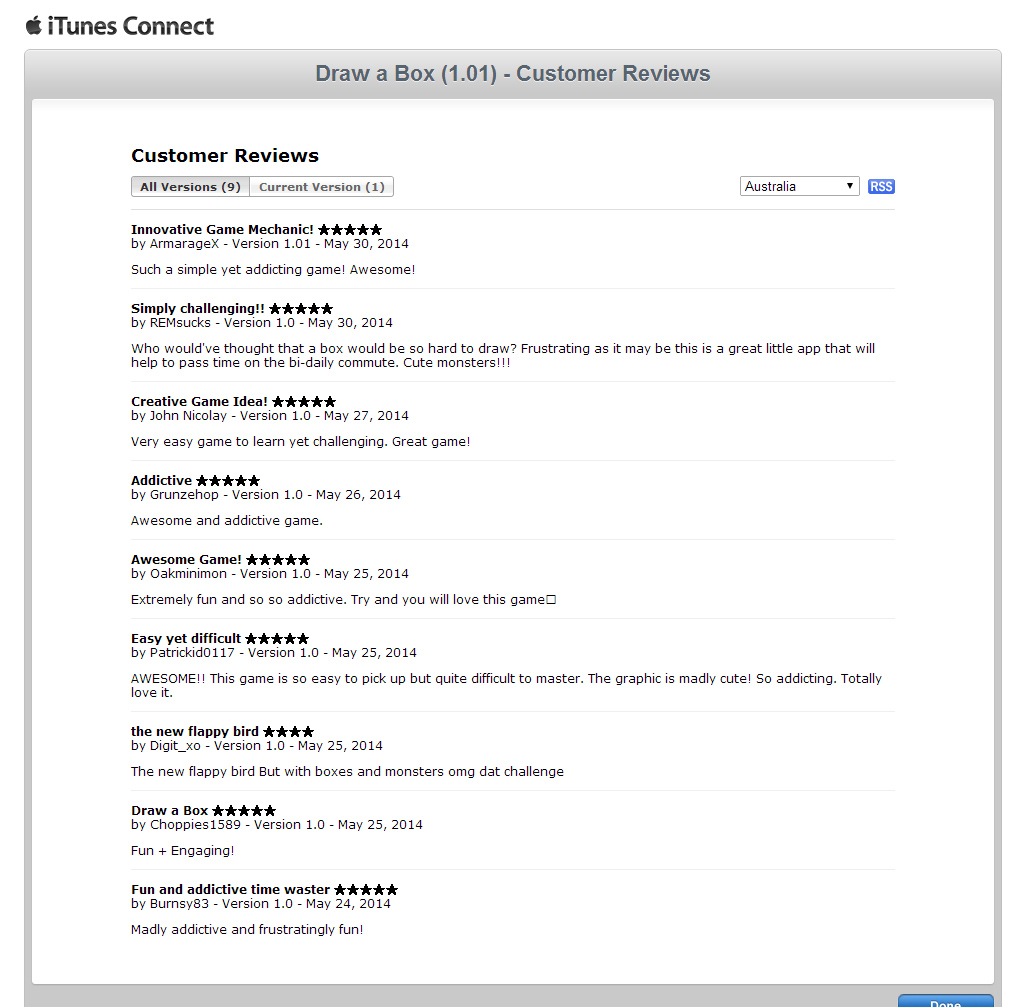Click the Creative Game Idea! review title
Screen dimensions: 1023x1007
click(199, 402)
